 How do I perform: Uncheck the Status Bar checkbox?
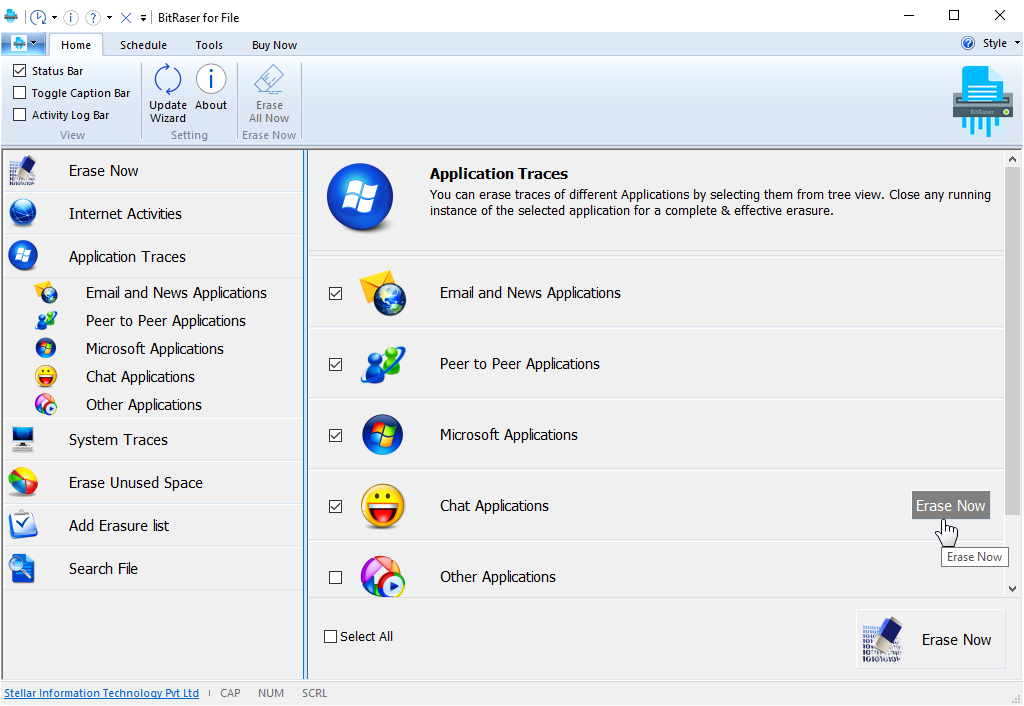pos(20,71)
